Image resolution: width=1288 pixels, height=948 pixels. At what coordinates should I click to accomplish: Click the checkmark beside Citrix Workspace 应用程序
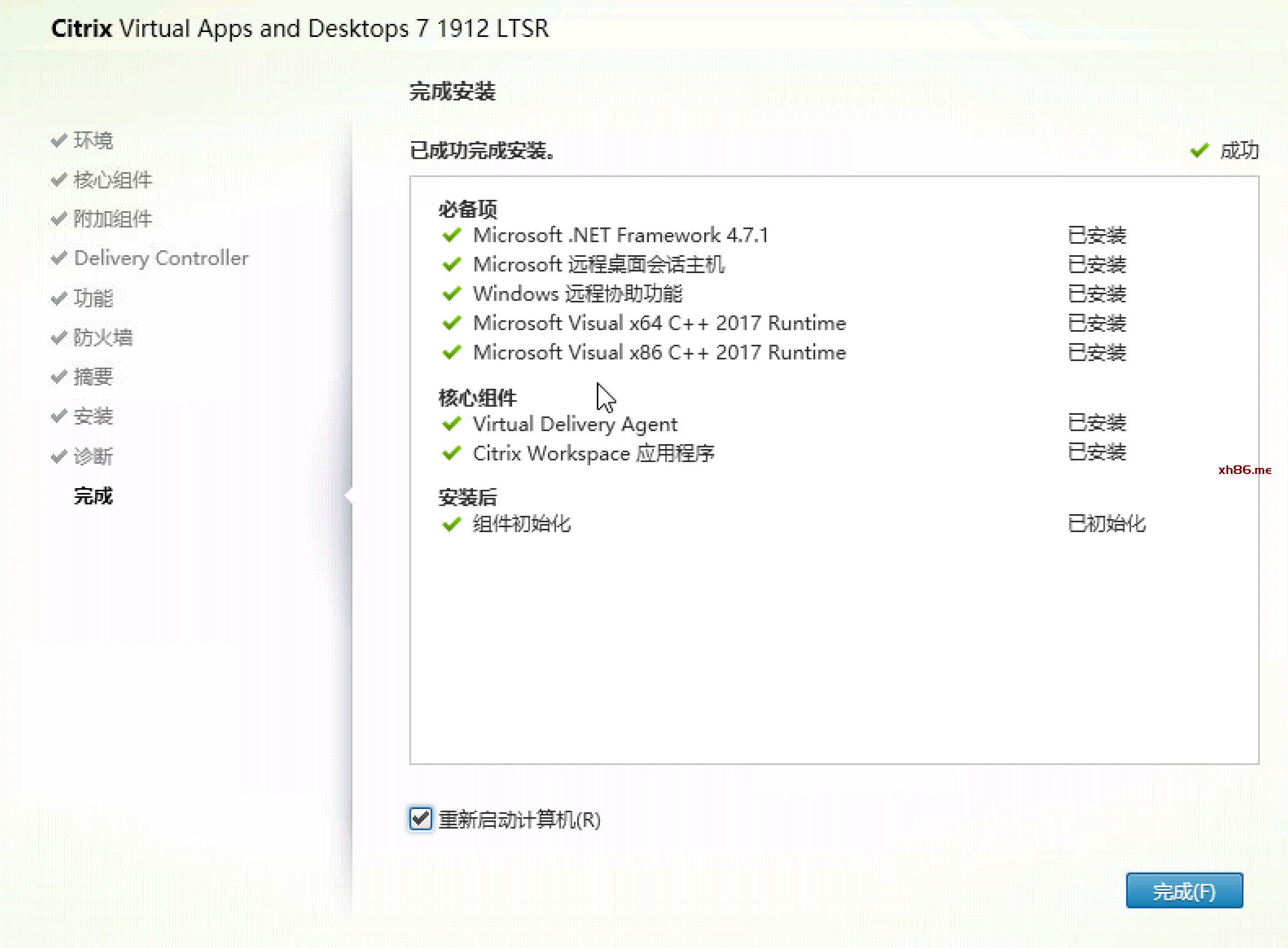pos(452,453)
